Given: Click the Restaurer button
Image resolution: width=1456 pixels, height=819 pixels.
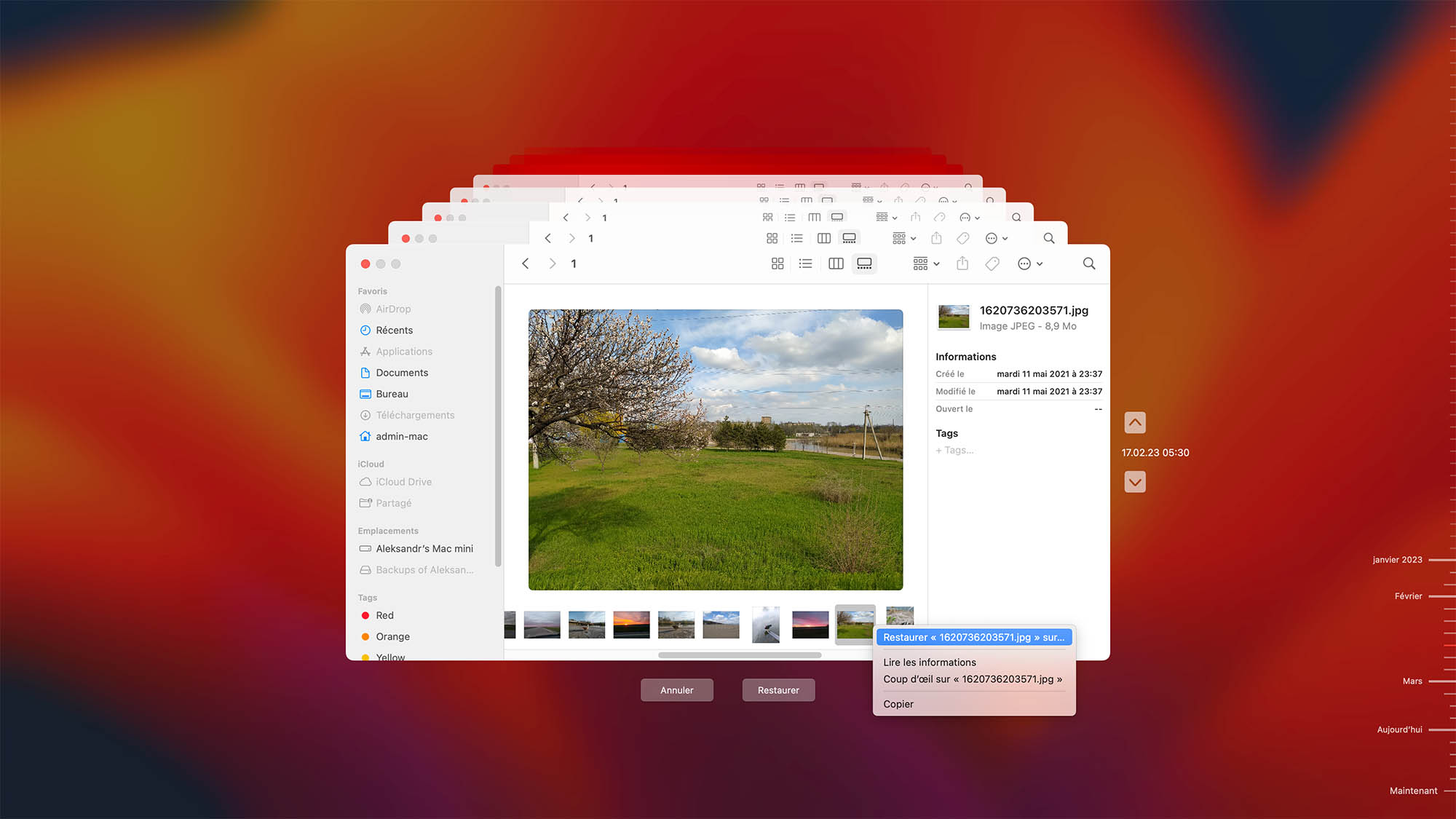Looking at the screenshot, I should (x=779, y=689).
